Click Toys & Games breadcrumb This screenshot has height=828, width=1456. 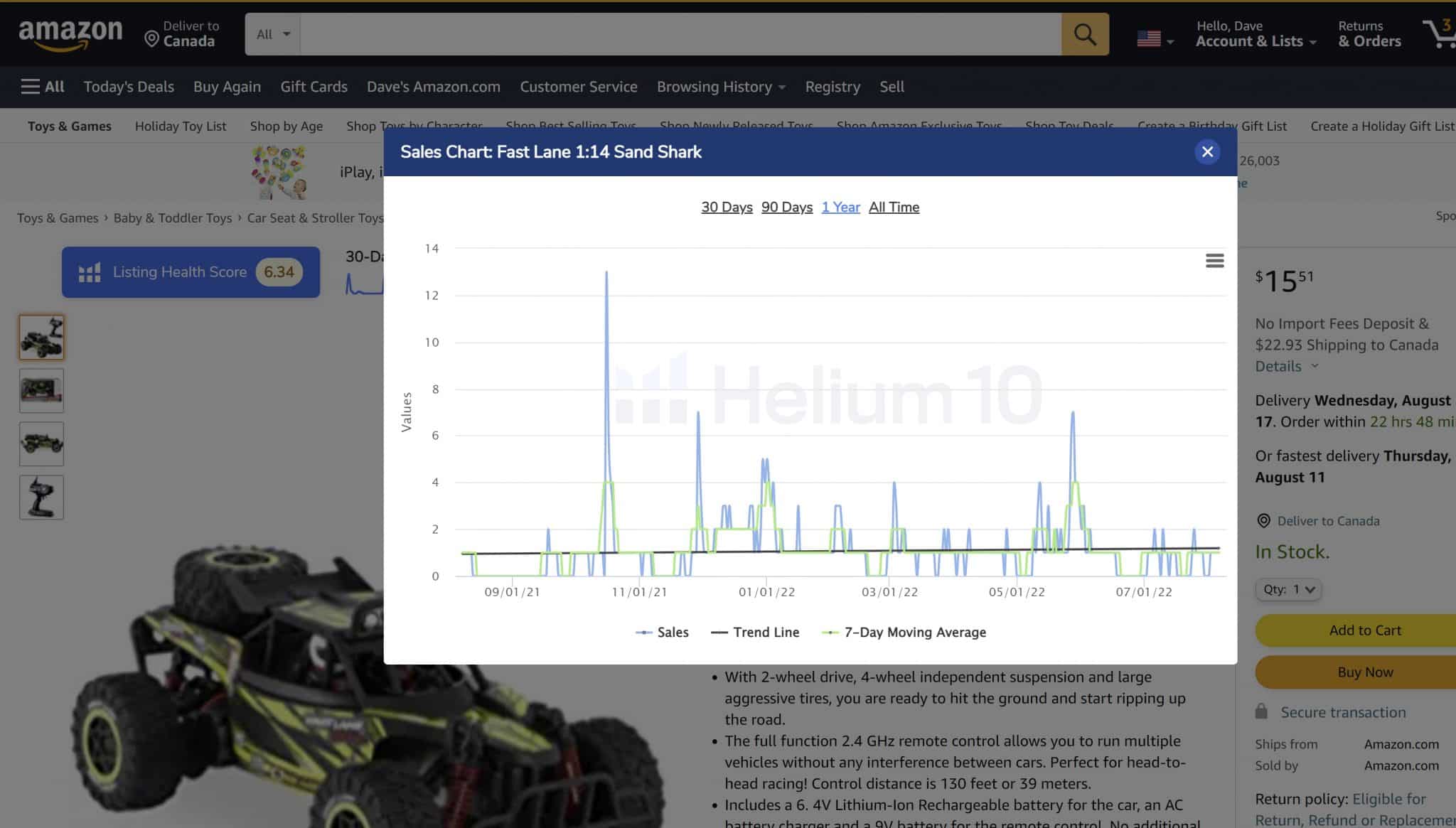tap(58, 218)
